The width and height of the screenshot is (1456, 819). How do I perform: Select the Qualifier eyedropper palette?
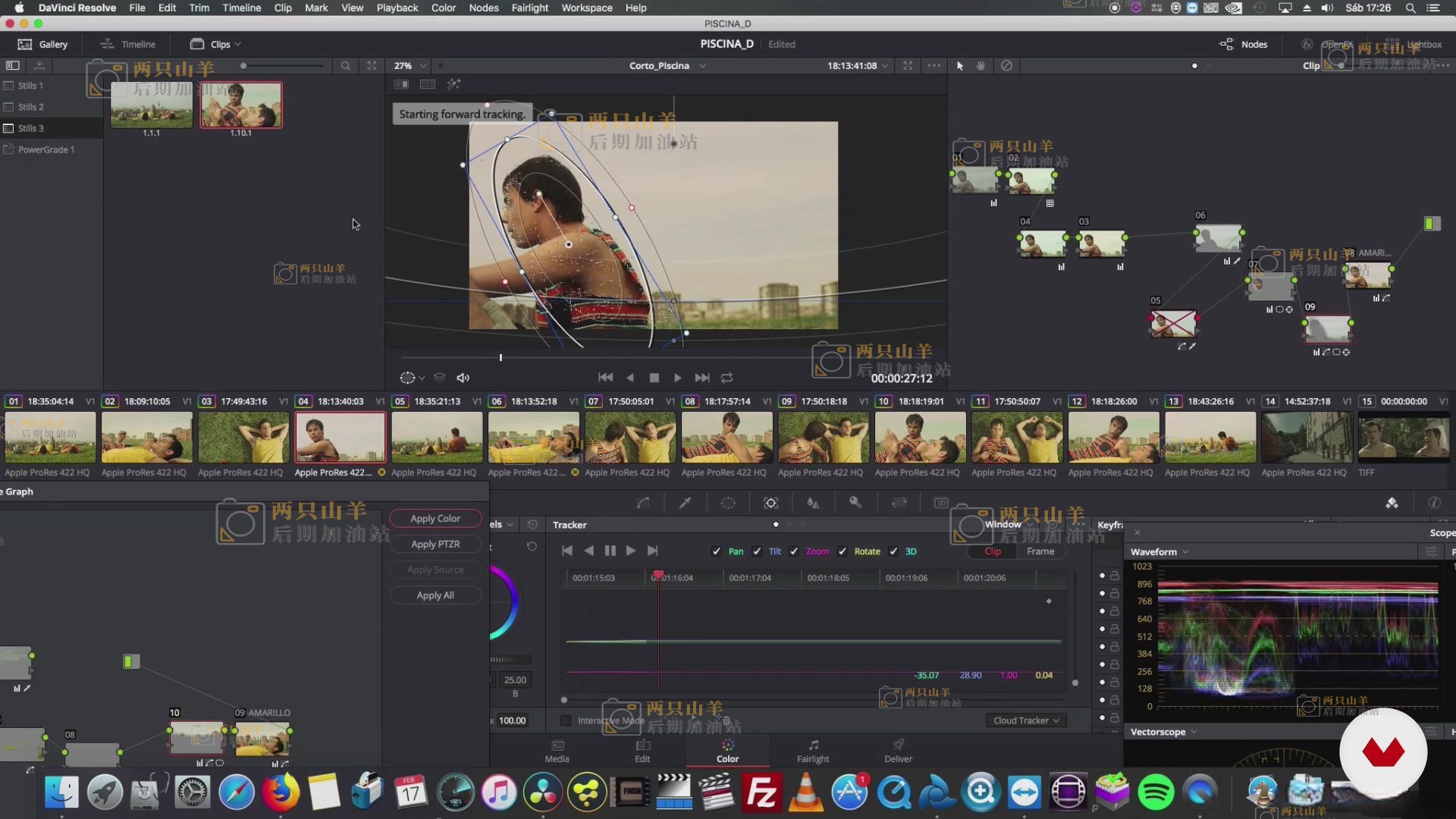[x=685, y=503]
